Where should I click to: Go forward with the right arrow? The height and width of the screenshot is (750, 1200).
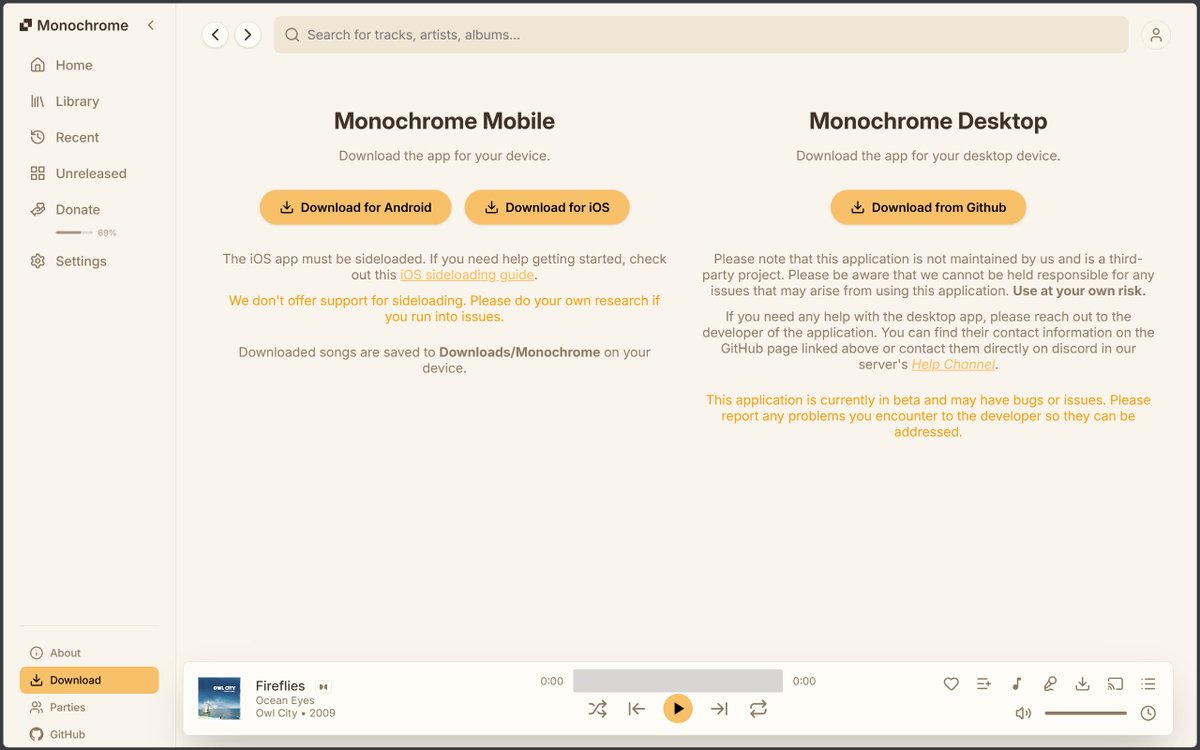248,35
